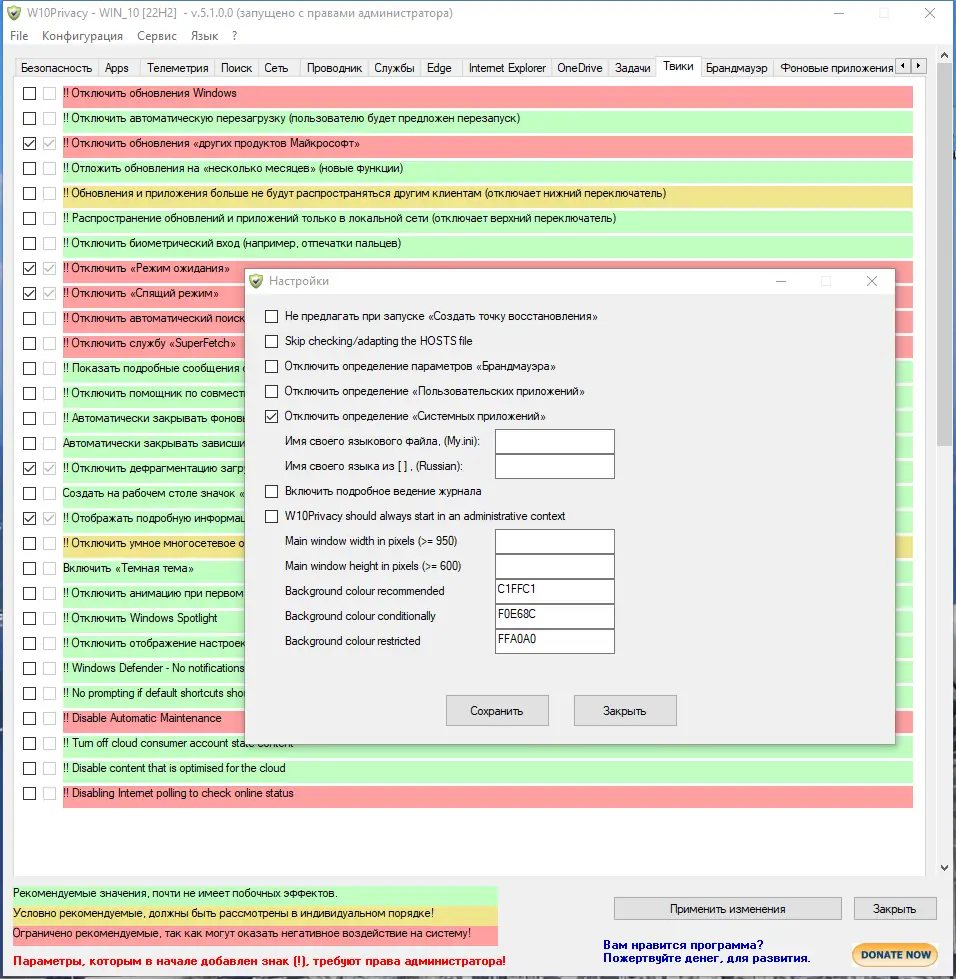Switch to the Поиск tab
The width and height of the screenshot is (956, 979).
236,68
